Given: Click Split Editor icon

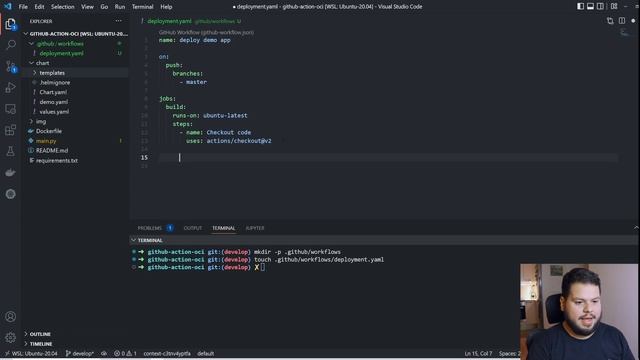Looking at the screenshot, I should click(622, 21).
